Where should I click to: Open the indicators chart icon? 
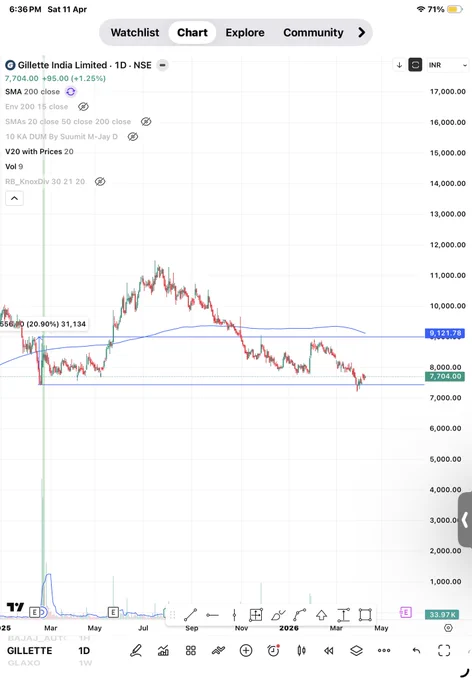164,650
